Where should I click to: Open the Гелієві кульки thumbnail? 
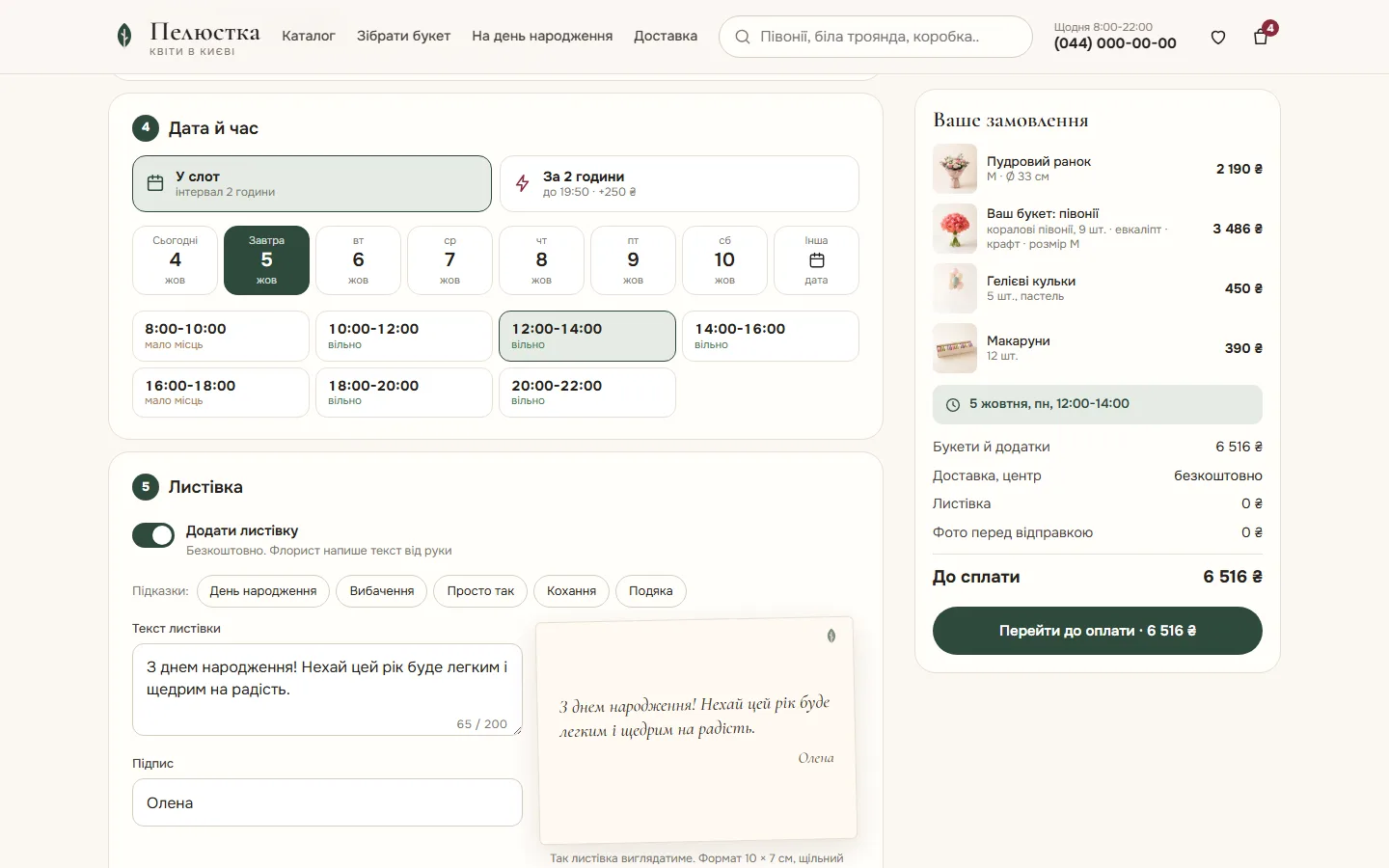coord(955,288)
